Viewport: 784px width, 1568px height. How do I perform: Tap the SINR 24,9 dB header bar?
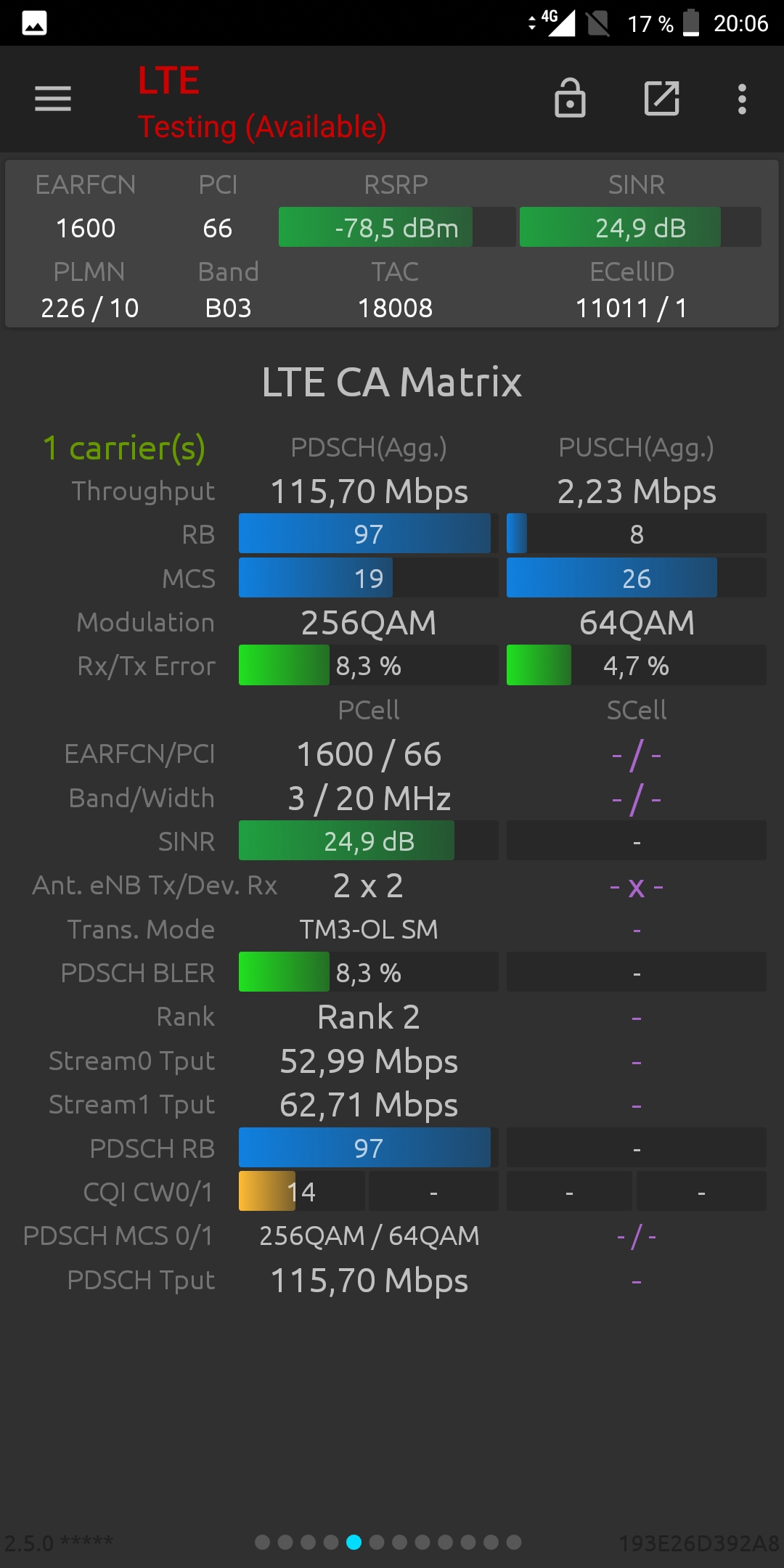pyautogui.click(x=640, y=227)
